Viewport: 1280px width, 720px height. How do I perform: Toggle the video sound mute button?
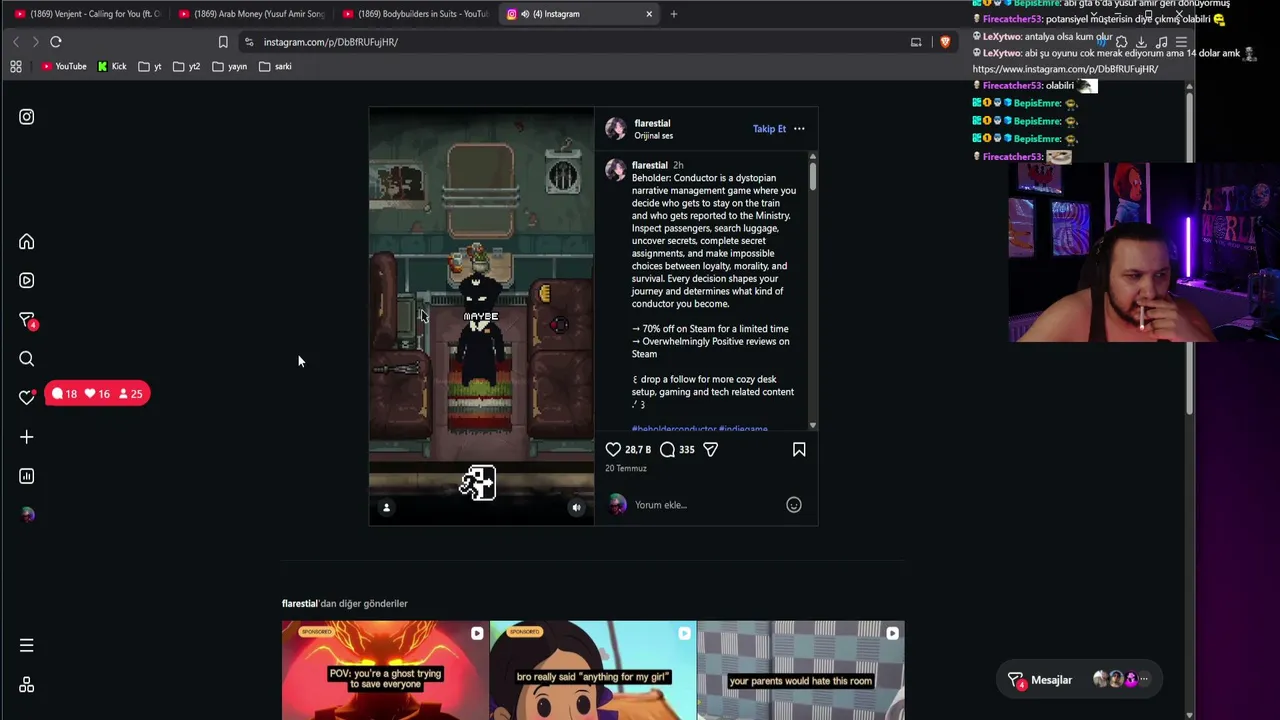(576, 508)
